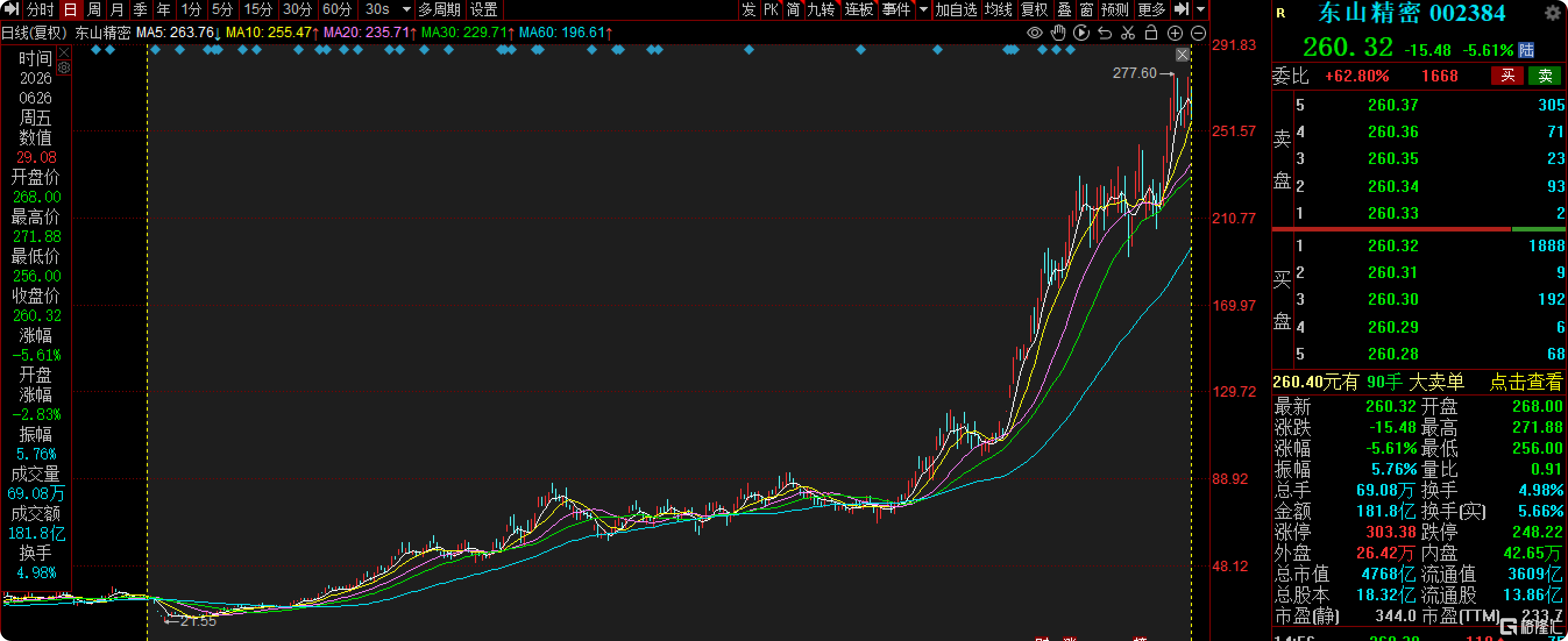The height and width of the screenshot is (641, 1568).
Task: Click the 点击查看 link
Action: (1526, 382)
